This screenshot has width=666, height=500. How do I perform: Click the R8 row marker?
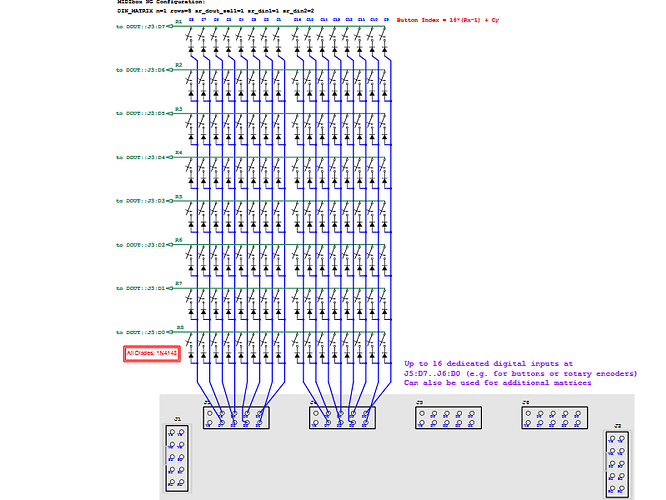pyautogui.click(x=180, y=328)
